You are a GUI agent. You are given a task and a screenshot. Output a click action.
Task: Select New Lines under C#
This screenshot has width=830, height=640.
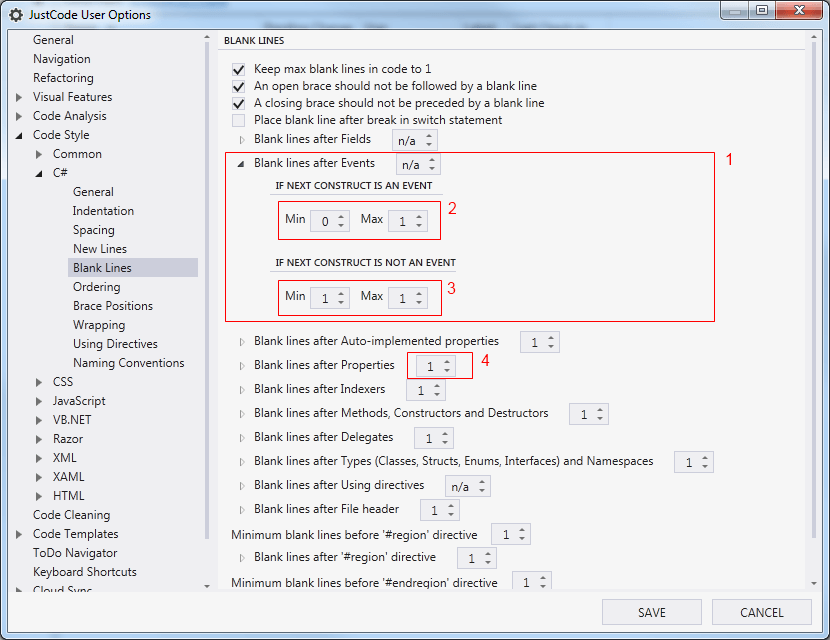(100, 249)
